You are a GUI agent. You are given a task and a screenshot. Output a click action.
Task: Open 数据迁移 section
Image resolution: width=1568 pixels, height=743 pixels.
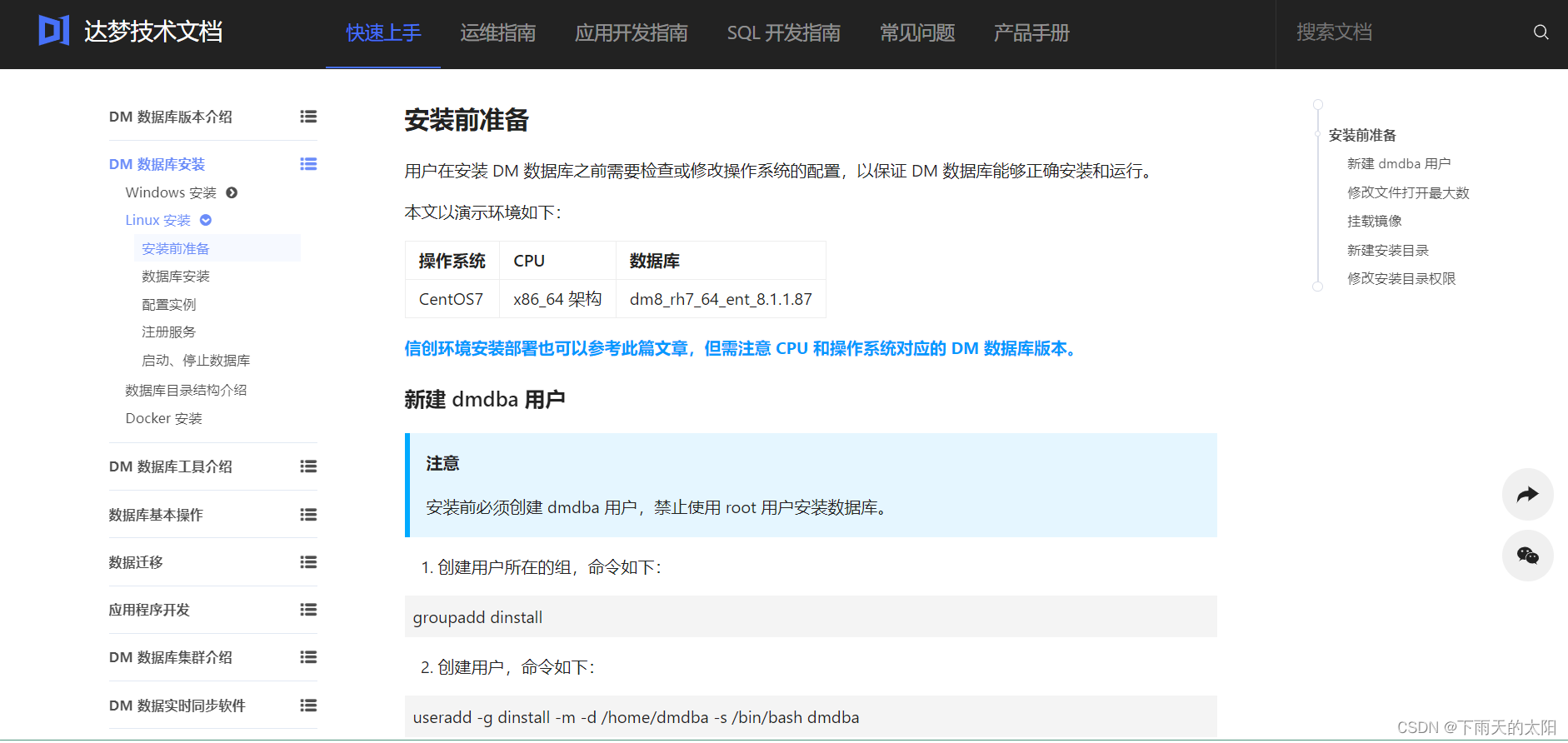point(136,562)
